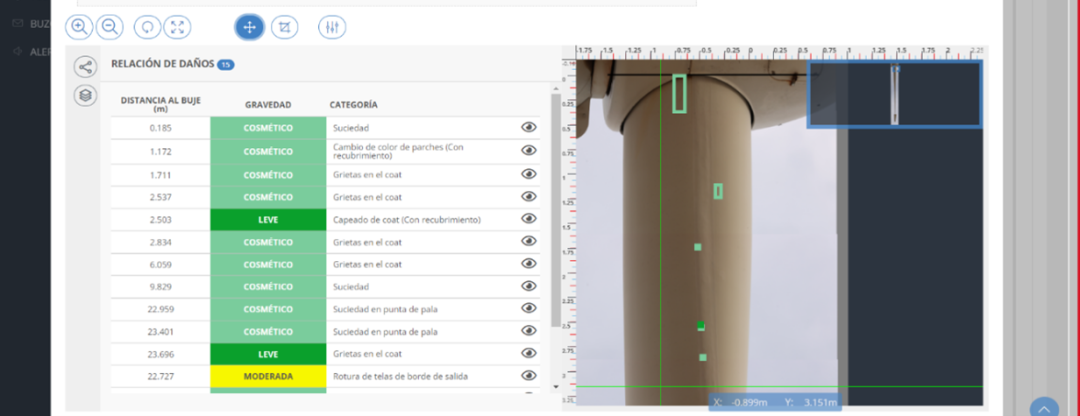Select the crop tool icon
Image resolution: width=1080 pixels, height=416 pixels.
coord(285,27)
